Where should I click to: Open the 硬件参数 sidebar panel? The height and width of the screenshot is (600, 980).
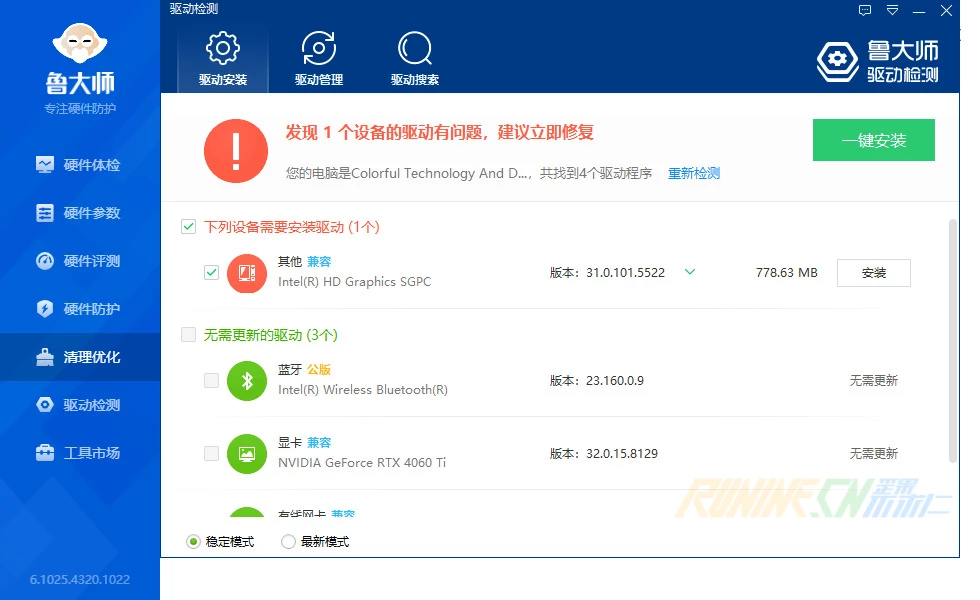click(x=80, y=212)
